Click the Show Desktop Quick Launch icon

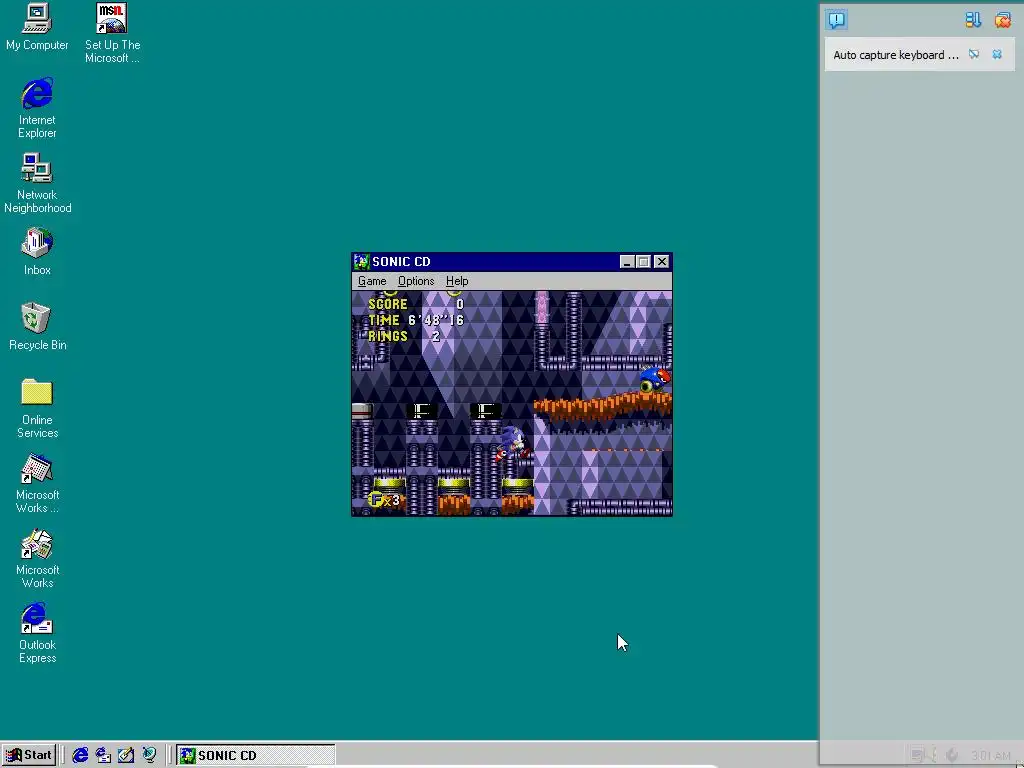[126, 755]
